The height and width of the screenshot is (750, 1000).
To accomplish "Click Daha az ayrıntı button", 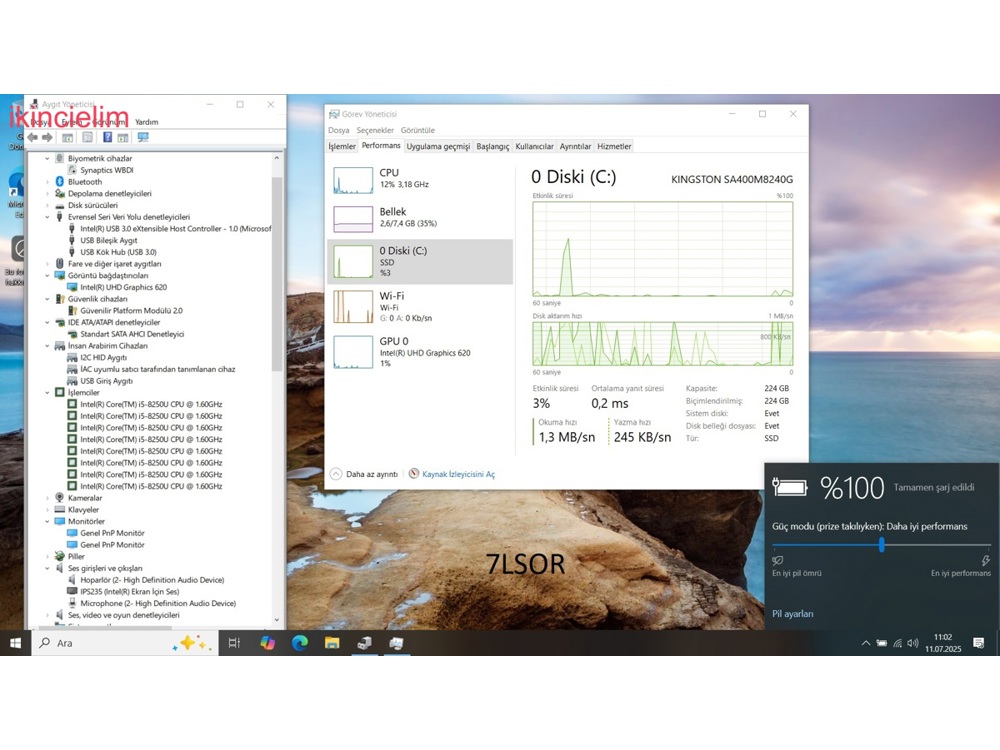I will [364, 474].
